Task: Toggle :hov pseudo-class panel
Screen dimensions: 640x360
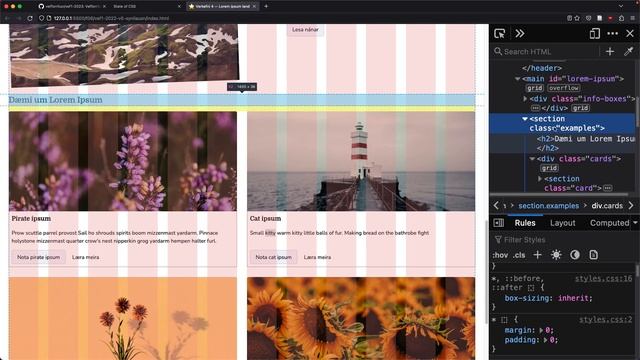Action: (x=500, y=256)
